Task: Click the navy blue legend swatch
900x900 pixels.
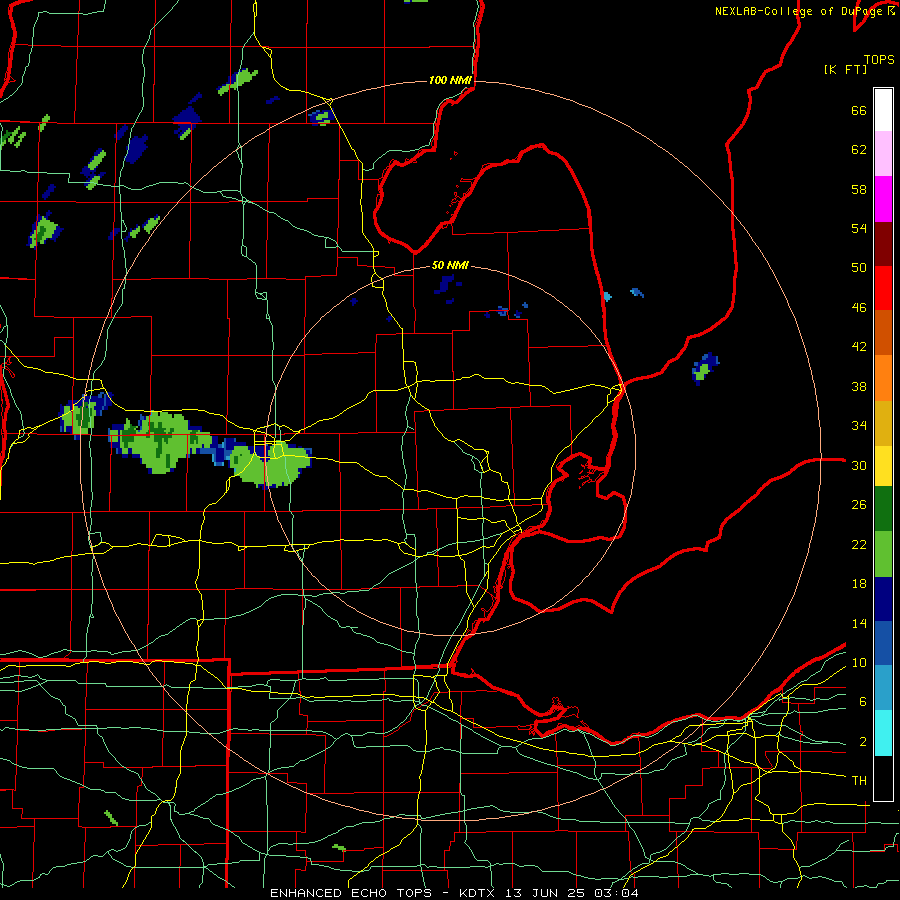Action: coord(883,599)
